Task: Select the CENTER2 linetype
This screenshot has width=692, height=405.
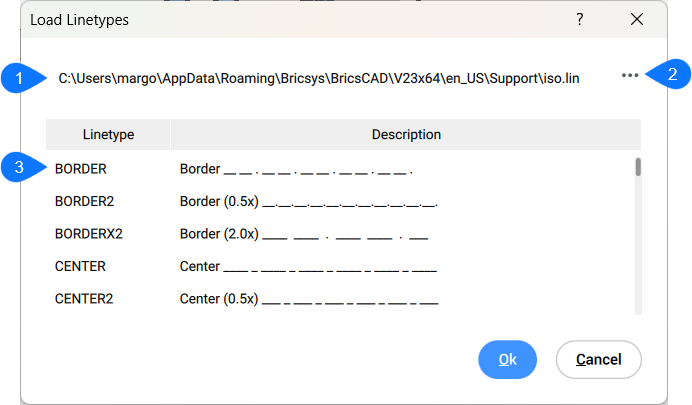Action: [x=84, y=298]
